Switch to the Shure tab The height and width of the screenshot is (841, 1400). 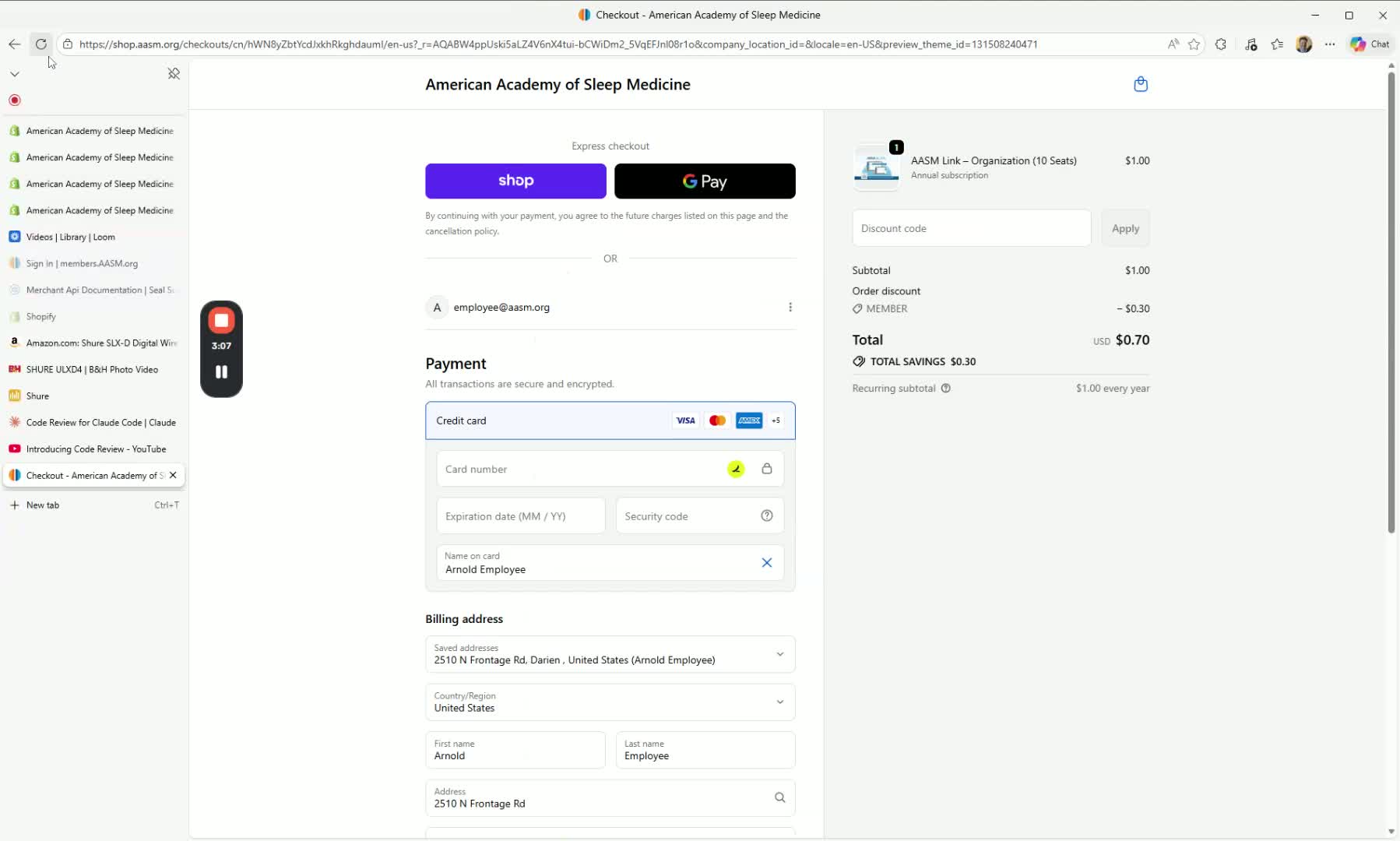pyautogui.click(x=94, y=396)
